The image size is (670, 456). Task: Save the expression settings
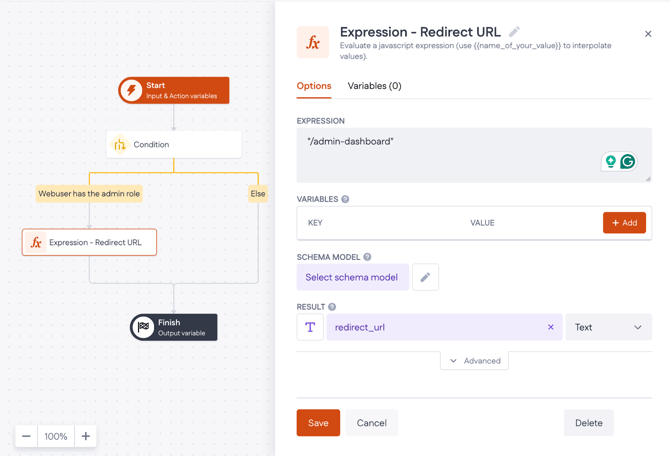318,423
